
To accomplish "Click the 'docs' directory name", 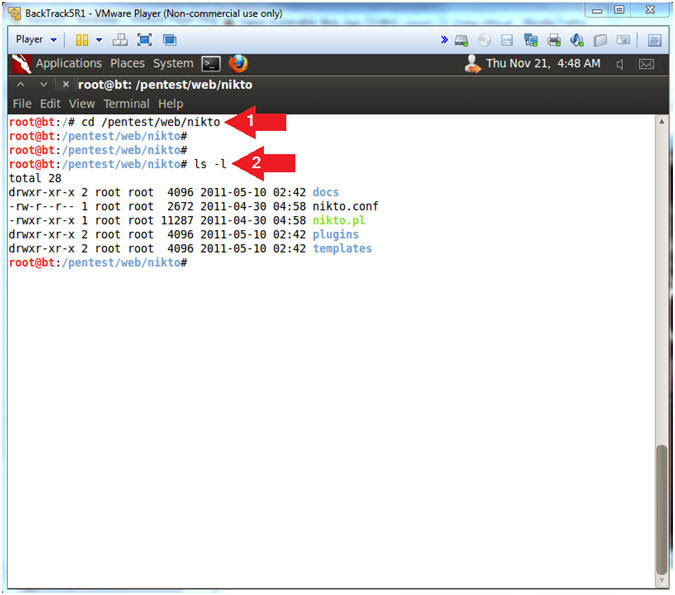I will (x=325, y=192).
